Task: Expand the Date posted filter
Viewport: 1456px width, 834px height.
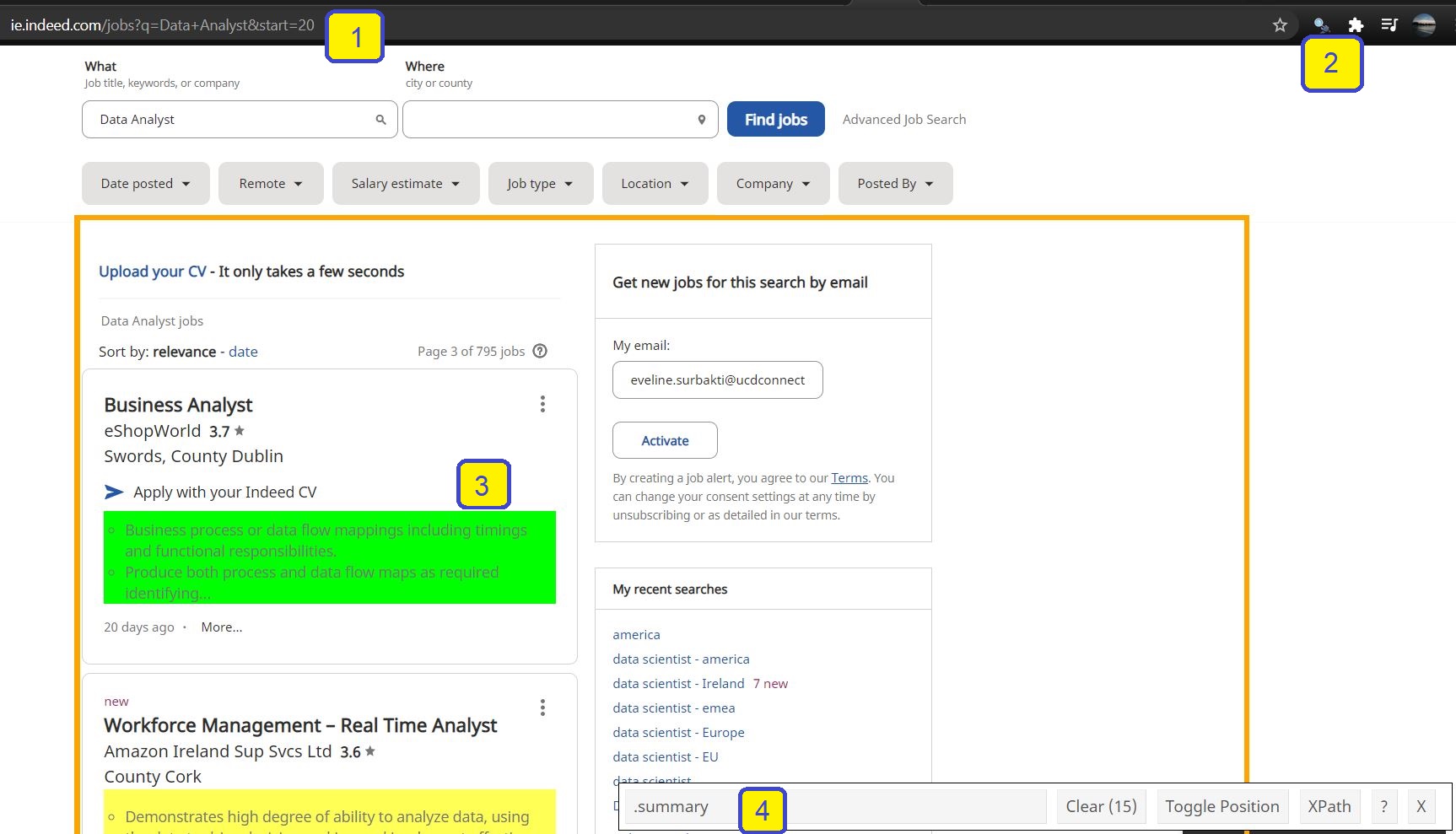Action: tap(146, 183)
